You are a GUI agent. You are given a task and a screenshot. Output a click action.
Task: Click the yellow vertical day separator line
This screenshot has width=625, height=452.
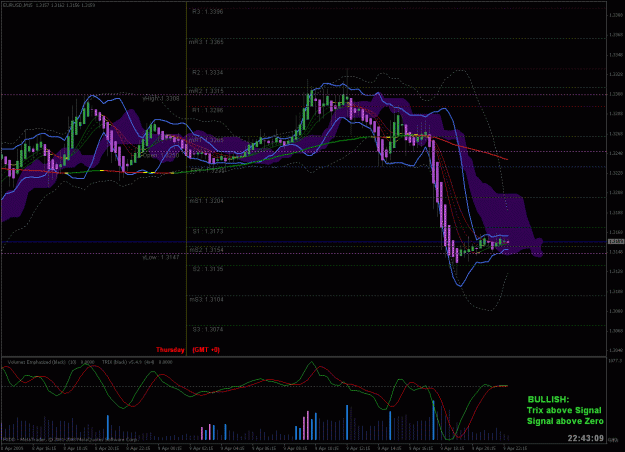tap(186, 179)
